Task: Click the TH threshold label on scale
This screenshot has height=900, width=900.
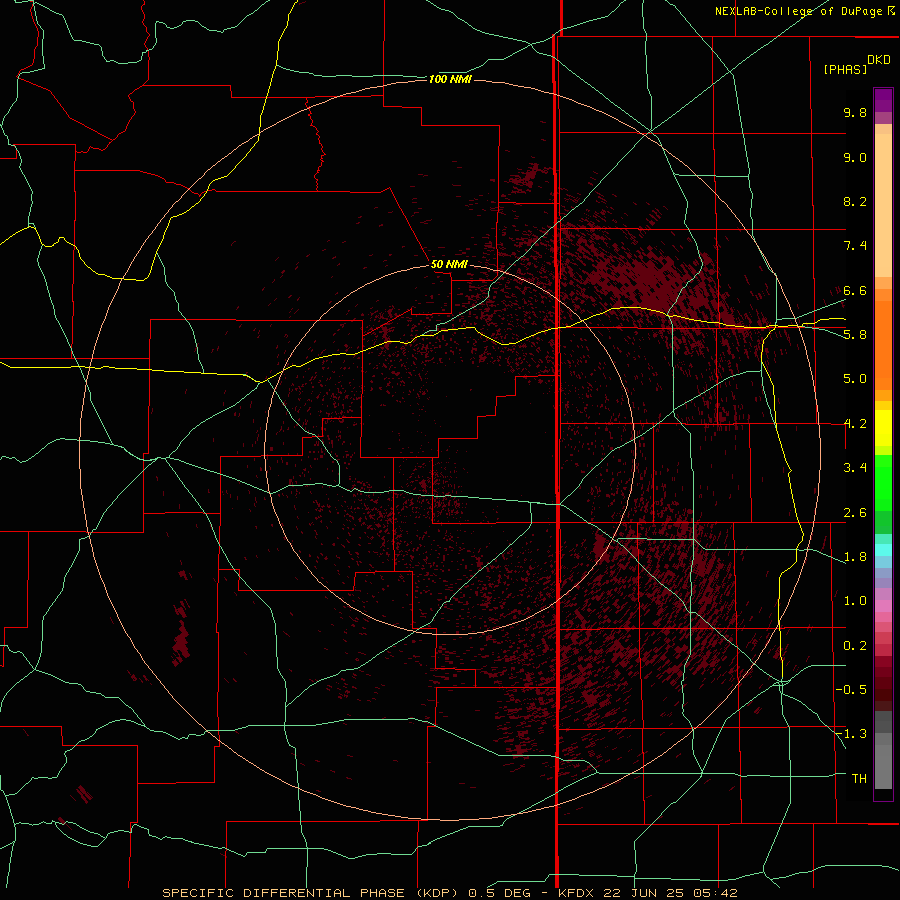Action: click(x=859, y=779)
